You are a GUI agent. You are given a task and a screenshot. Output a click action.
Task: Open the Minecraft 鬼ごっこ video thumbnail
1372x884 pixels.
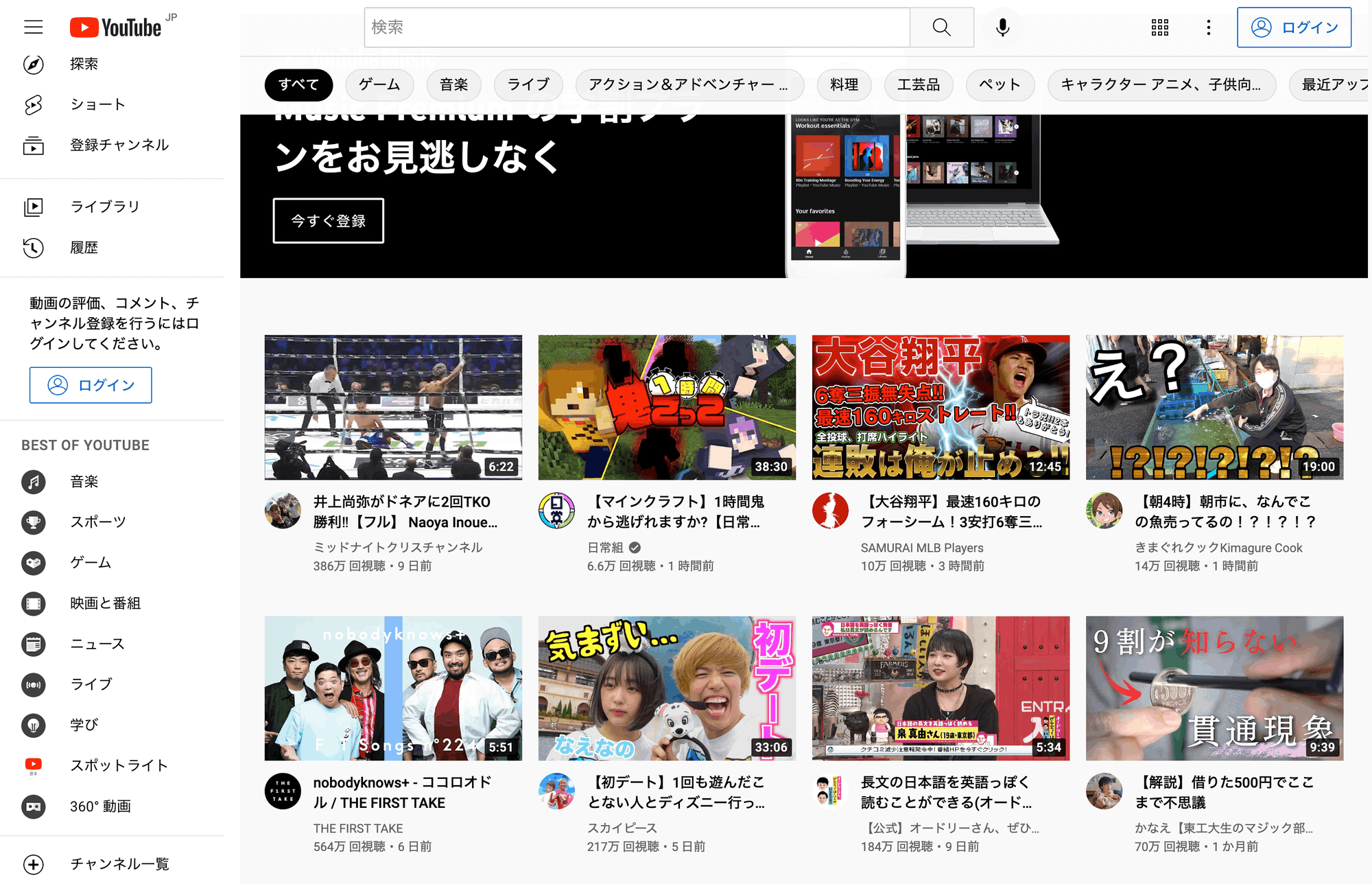pos(667,407)
